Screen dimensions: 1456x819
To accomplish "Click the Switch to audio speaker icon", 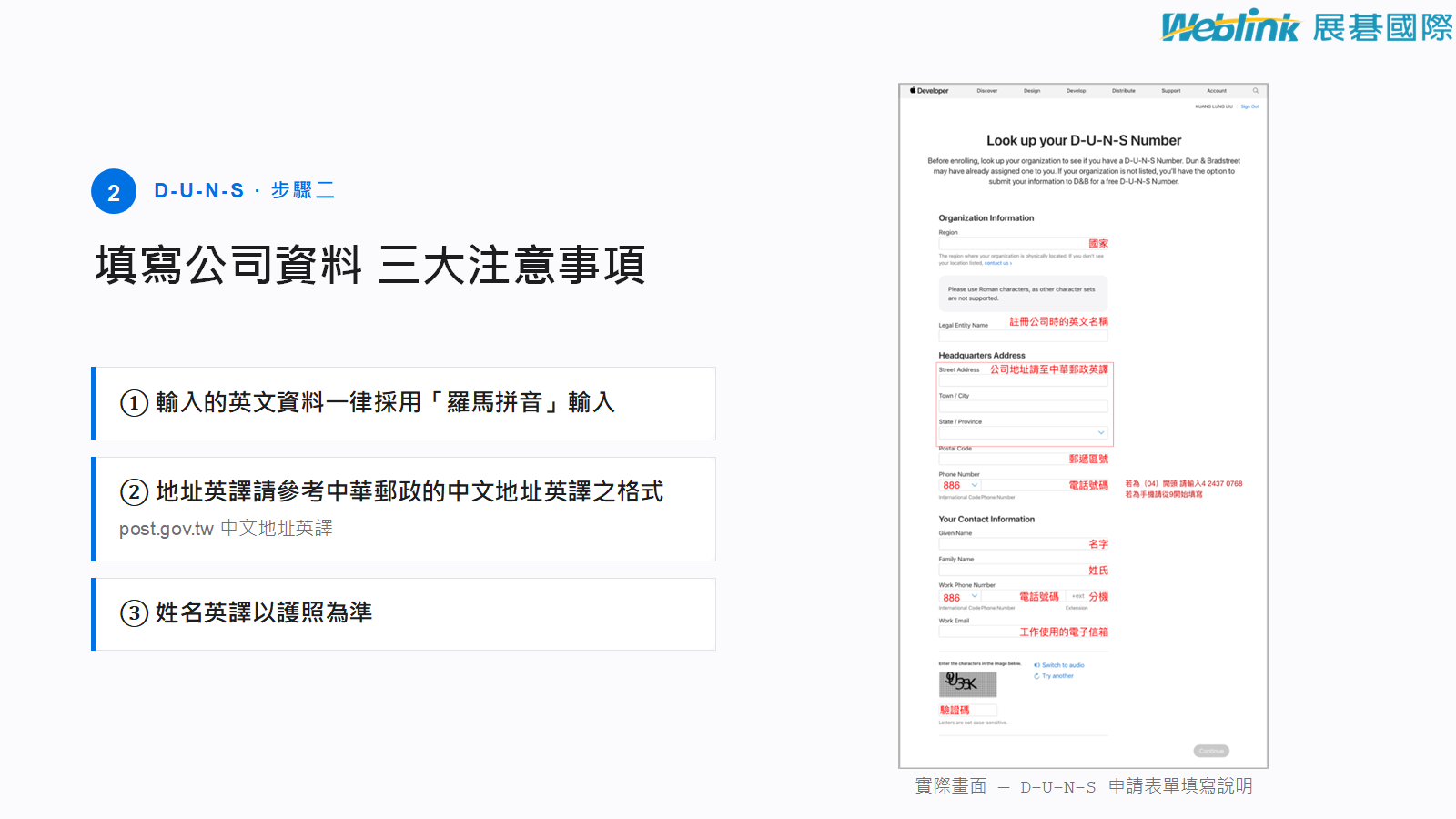I will click(1036, 665).
